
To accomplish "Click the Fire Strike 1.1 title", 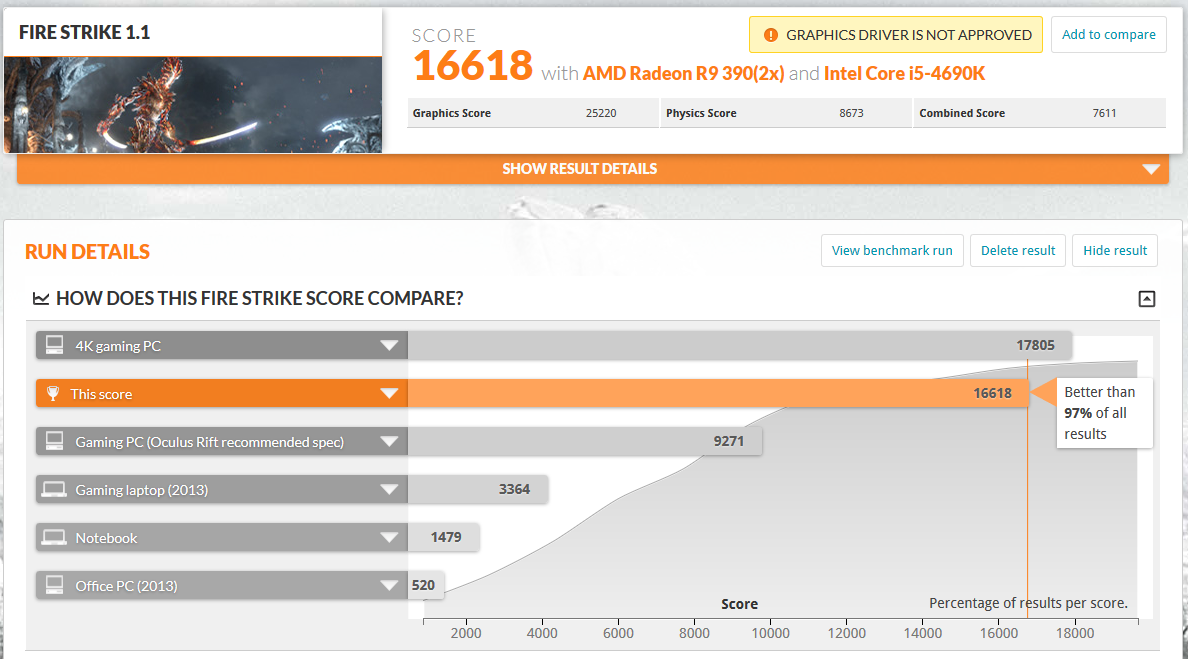I will click(x=84, y=33).
